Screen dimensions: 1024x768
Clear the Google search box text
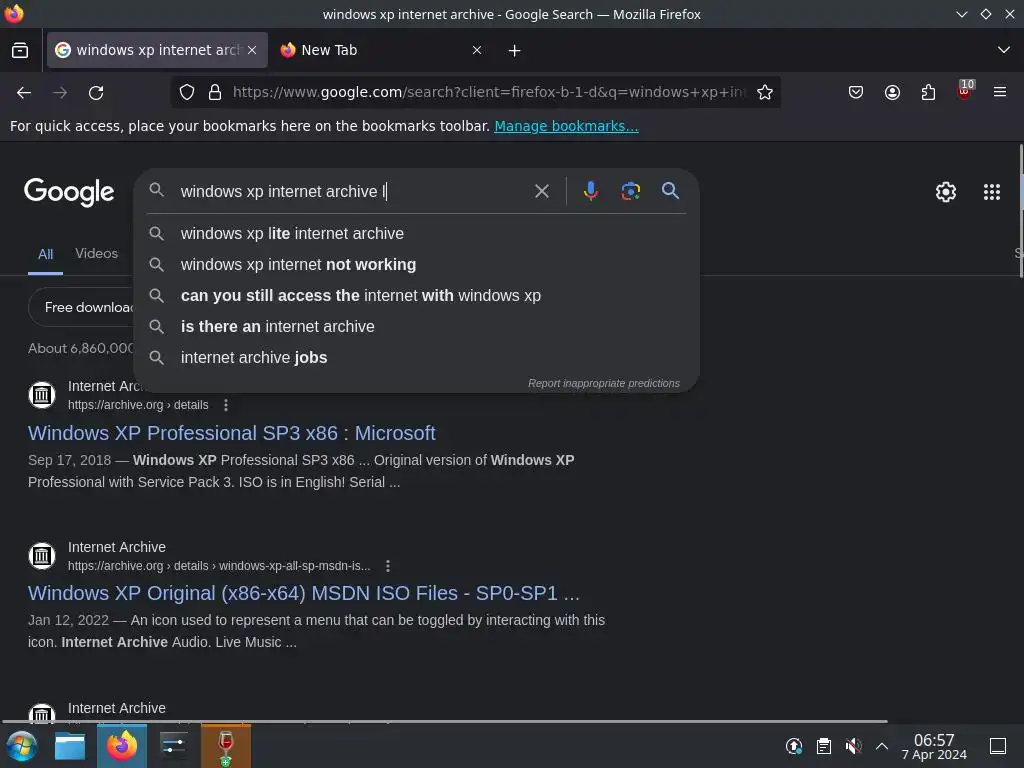[541, 191]
